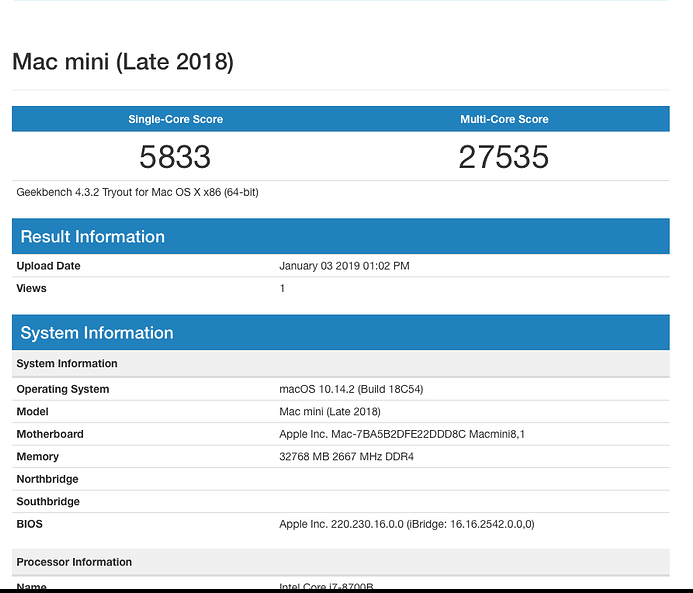This screenshot has width=693, height=593.
Task: Click the blue System Information section header
Action: tap(341, 332)
